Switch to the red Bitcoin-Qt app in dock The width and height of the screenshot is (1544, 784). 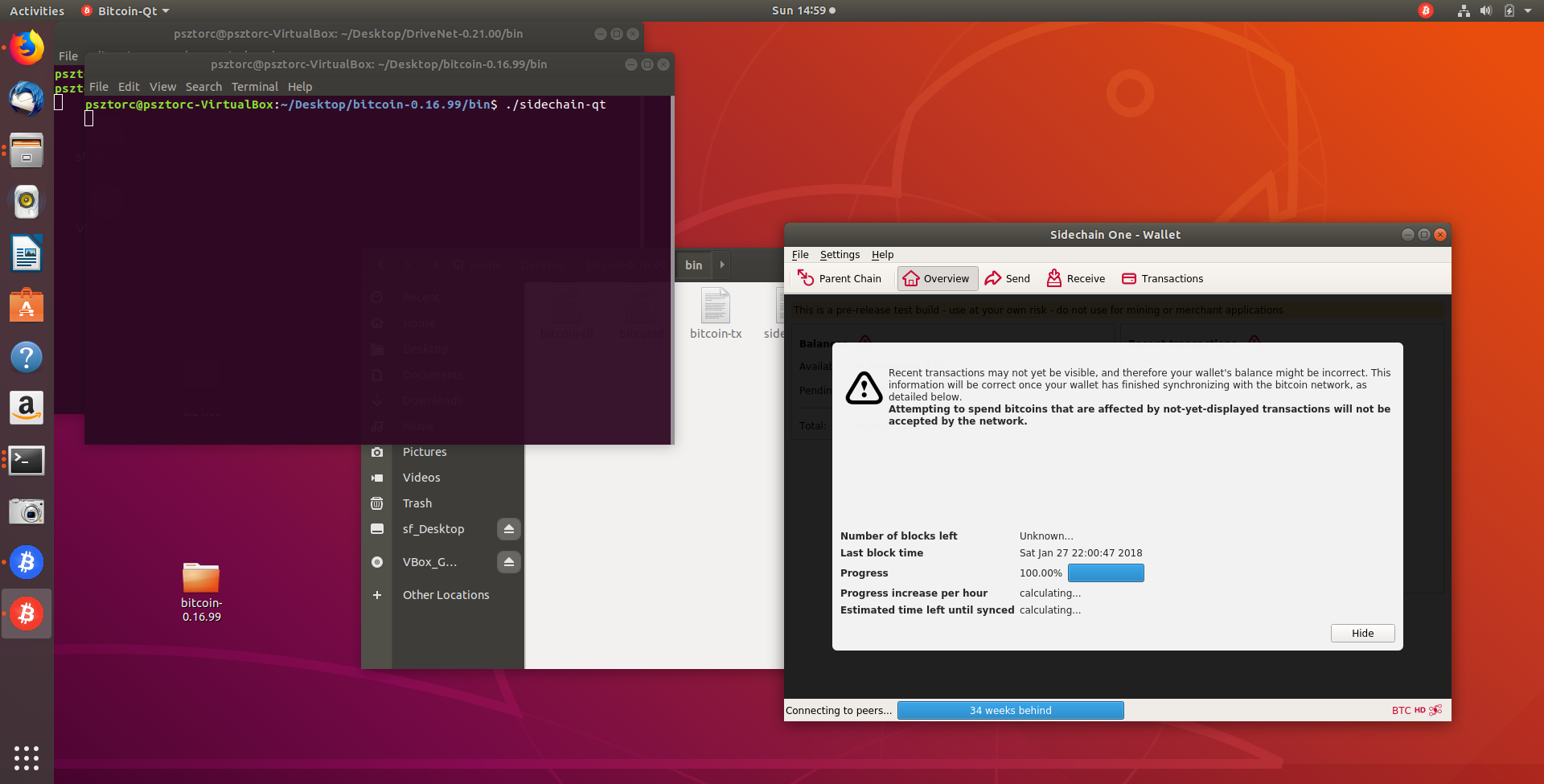click(x=27, y=614)
